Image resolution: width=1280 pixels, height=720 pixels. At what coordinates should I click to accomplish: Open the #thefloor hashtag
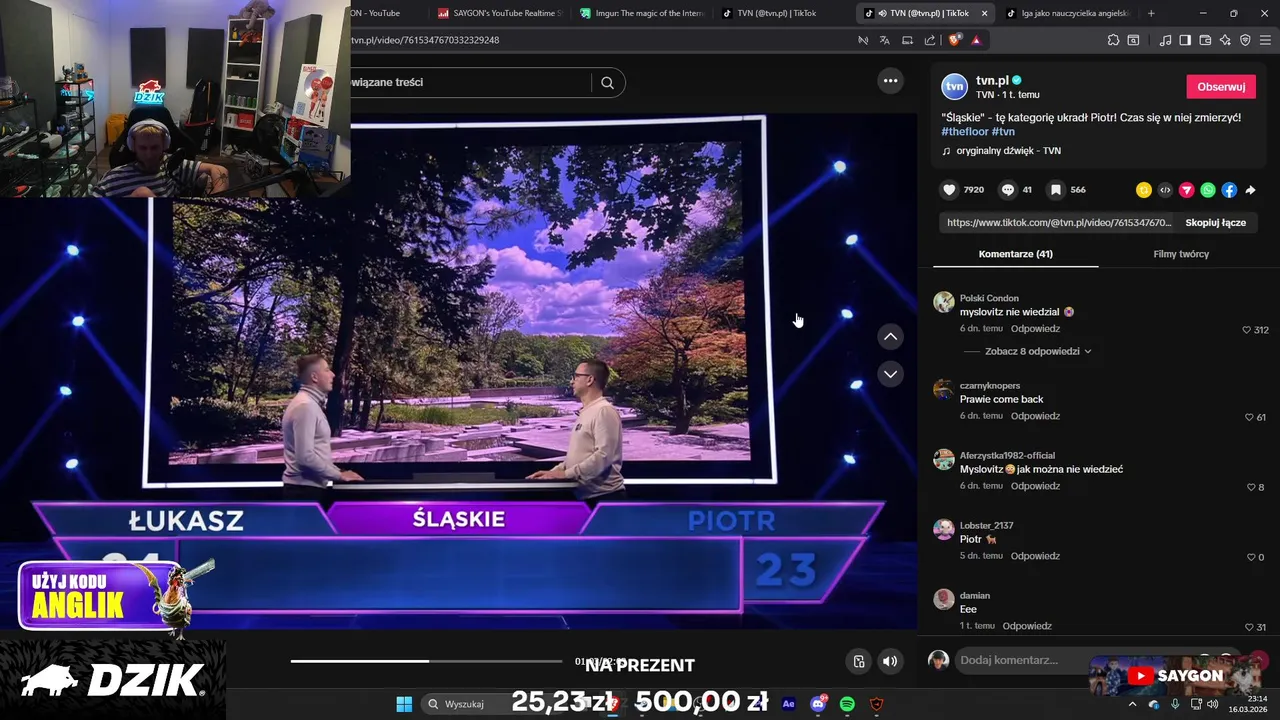click(x=964, y=132)
